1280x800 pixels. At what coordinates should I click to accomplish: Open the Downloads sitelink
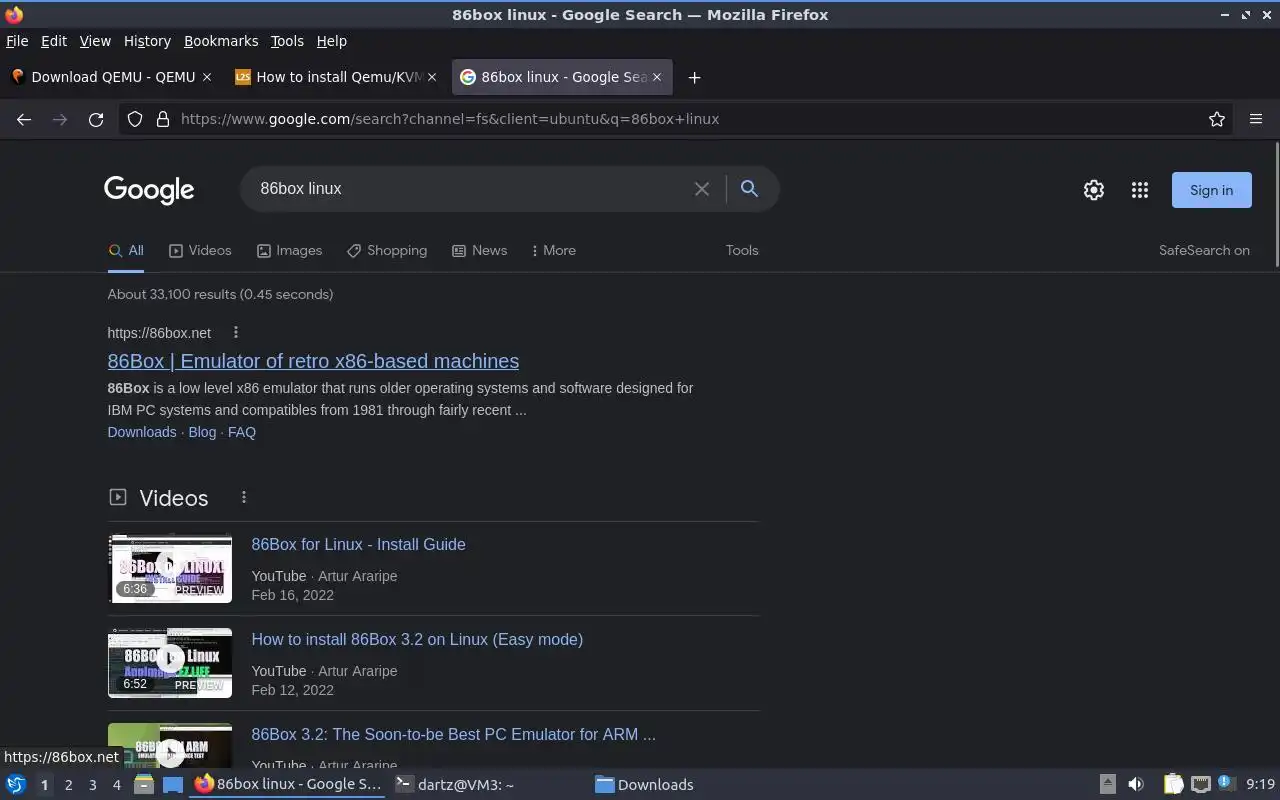(x=142, y=432)
